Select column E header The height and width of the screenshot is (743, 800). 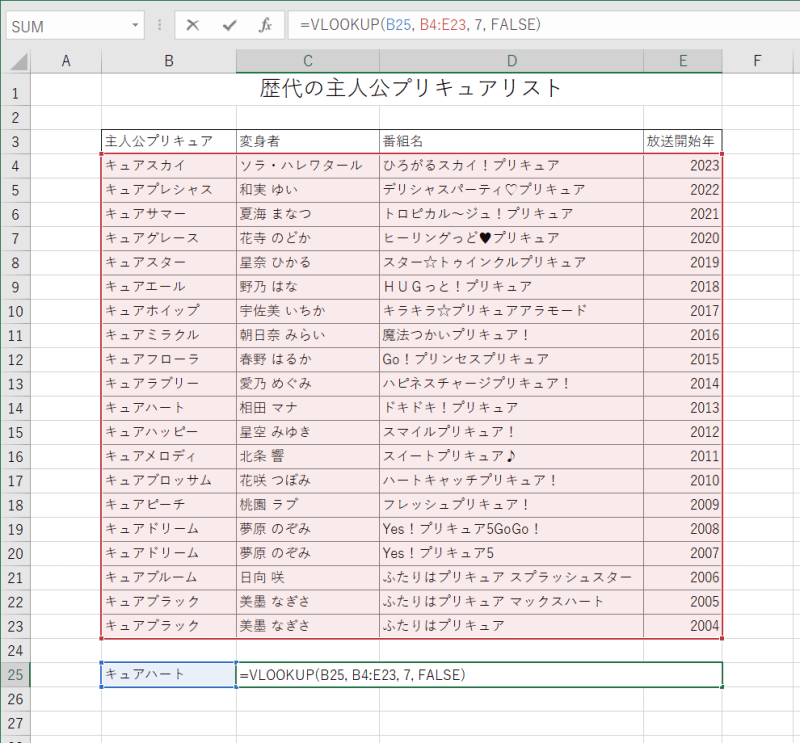click(683, 61)
